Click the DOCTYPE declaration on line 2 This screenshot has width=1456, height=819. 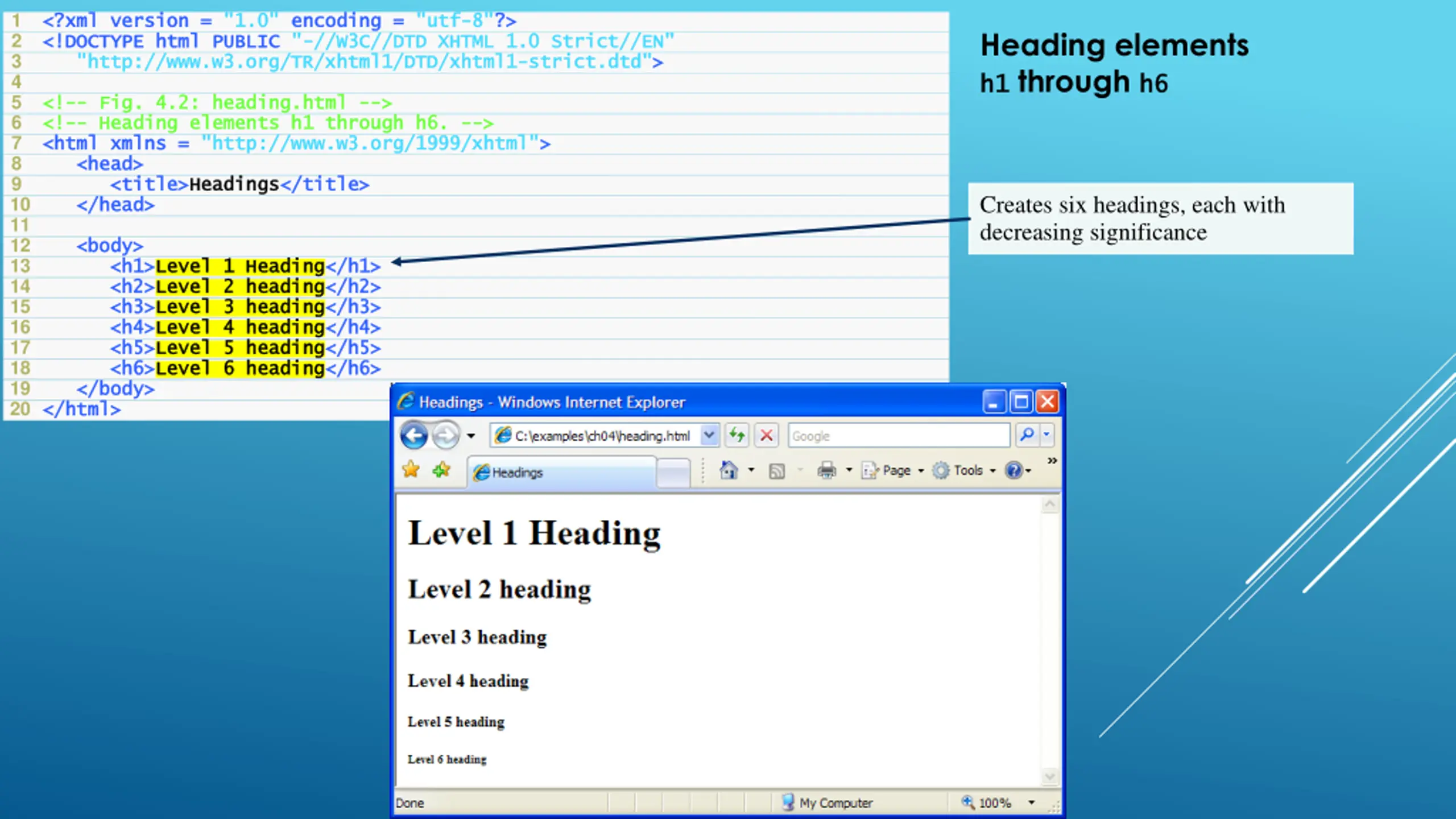tap(358, 42)
